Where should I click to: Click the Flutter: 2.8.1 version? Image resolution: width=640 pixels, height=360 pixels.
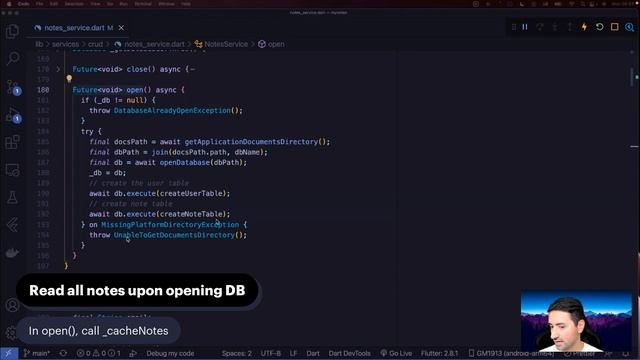tap(440, 353)
